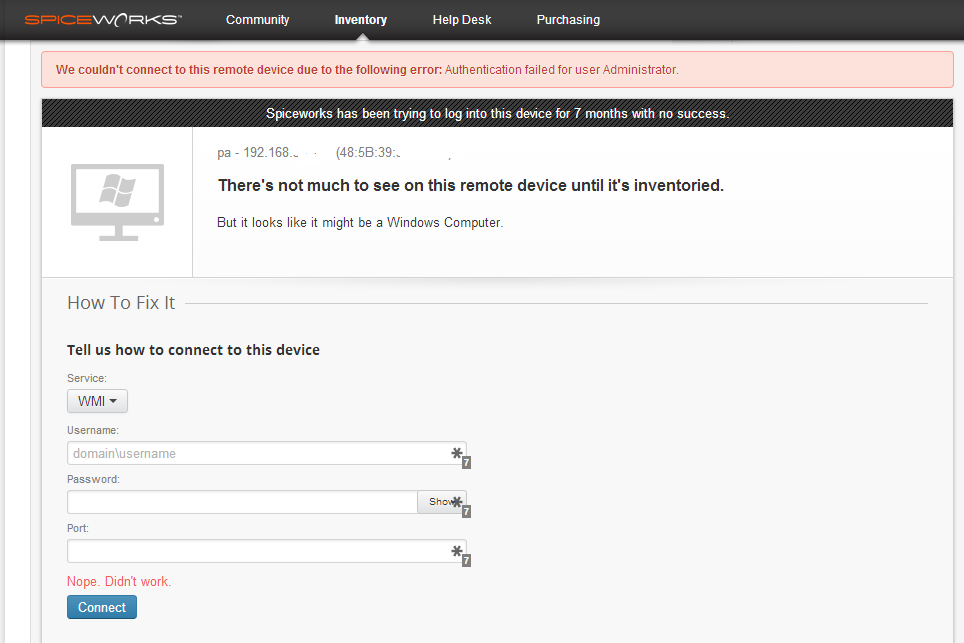Open the Inventory menu
The image size is (964, 643).
coord(360,19)
